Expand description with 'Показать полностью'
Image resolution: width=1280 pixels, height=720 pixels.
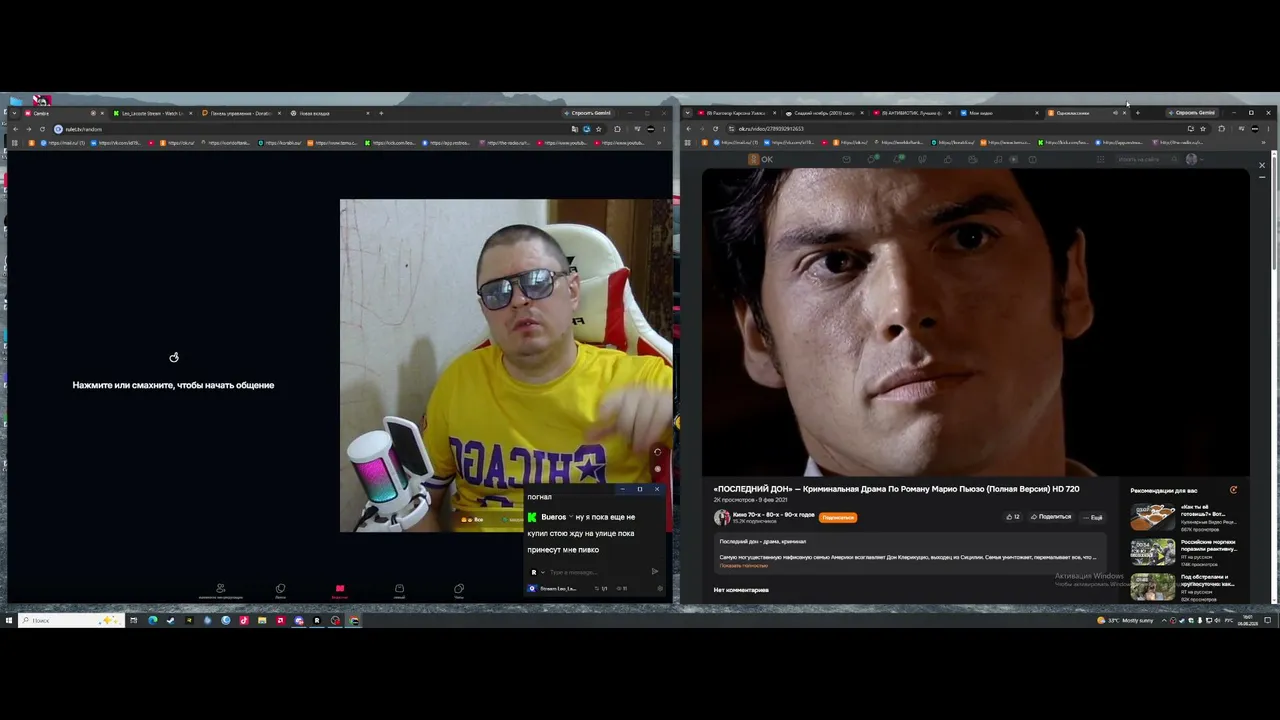(x=744, y=566)
